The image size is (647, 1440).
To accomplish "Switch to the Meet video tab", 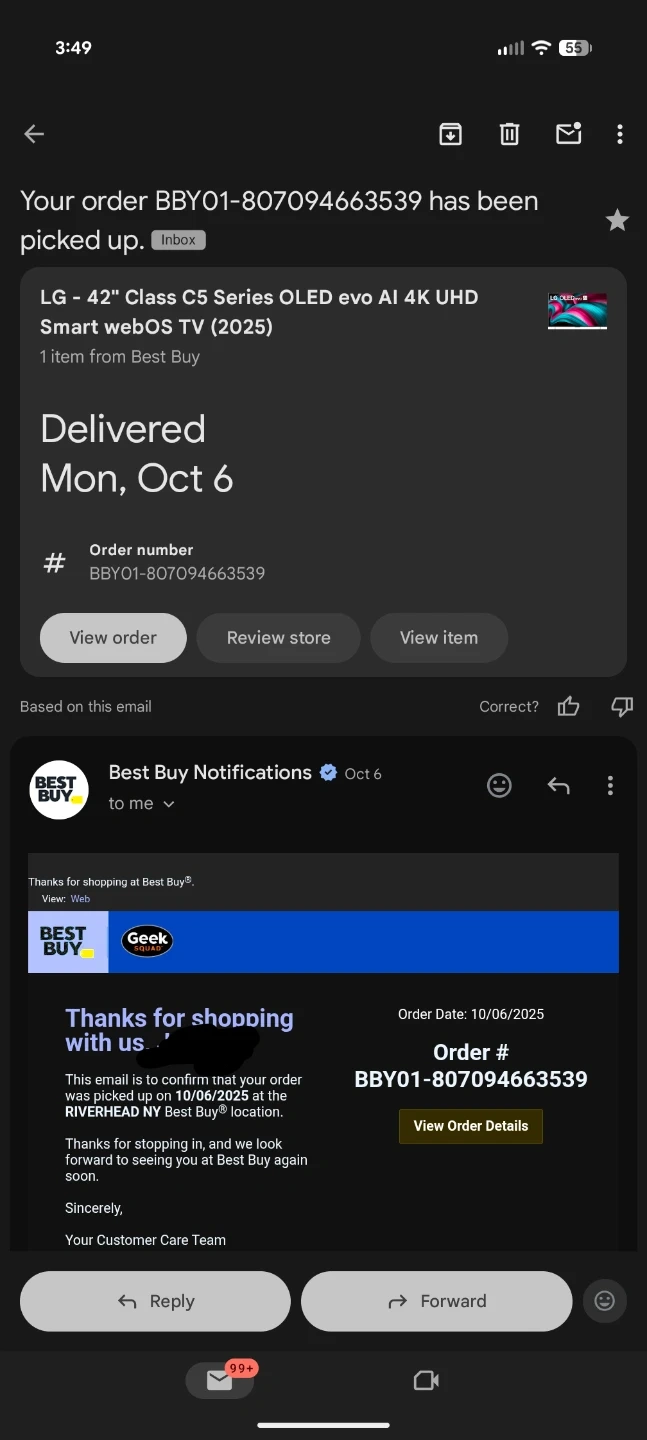I will 427,1381.
